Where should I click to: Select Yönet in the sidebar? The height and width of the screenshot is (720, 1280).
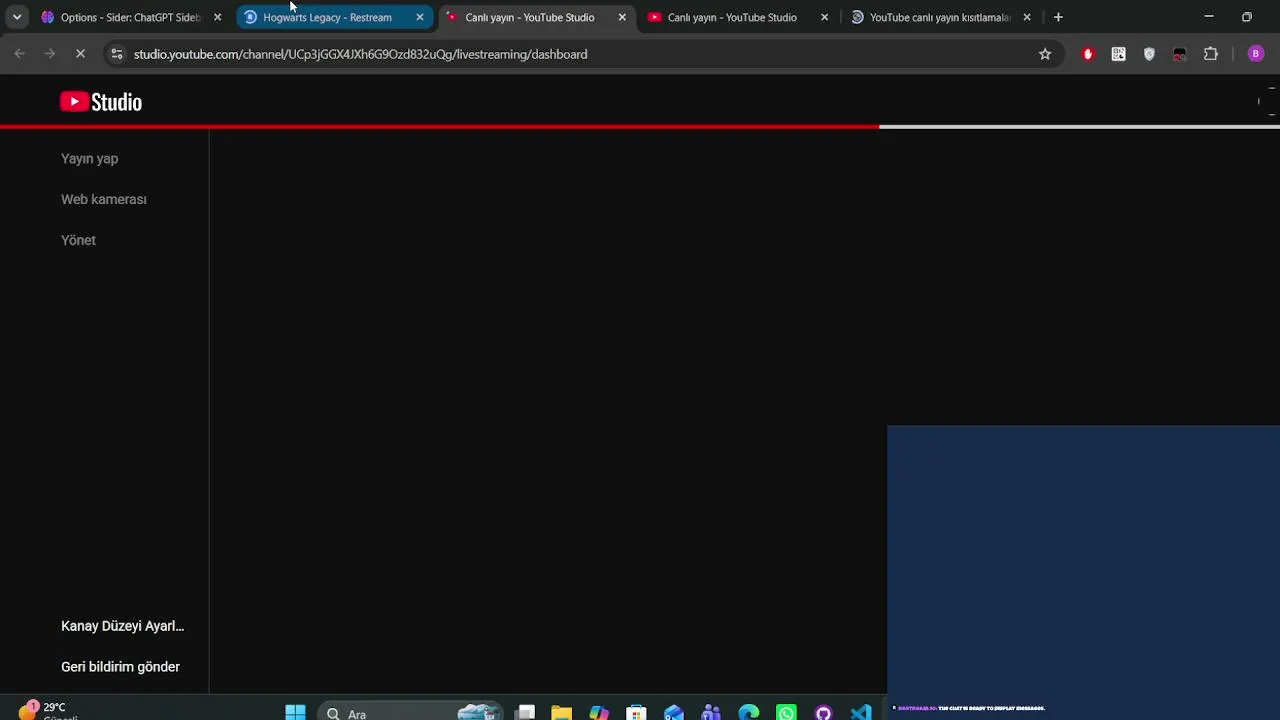[x=78, y=240]
